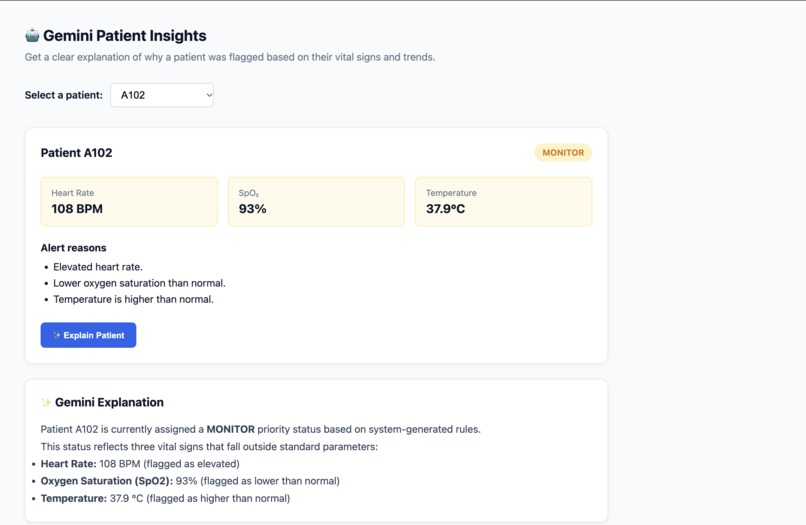Select the SpO₂ 93% vital card

(x=316, y=202)
